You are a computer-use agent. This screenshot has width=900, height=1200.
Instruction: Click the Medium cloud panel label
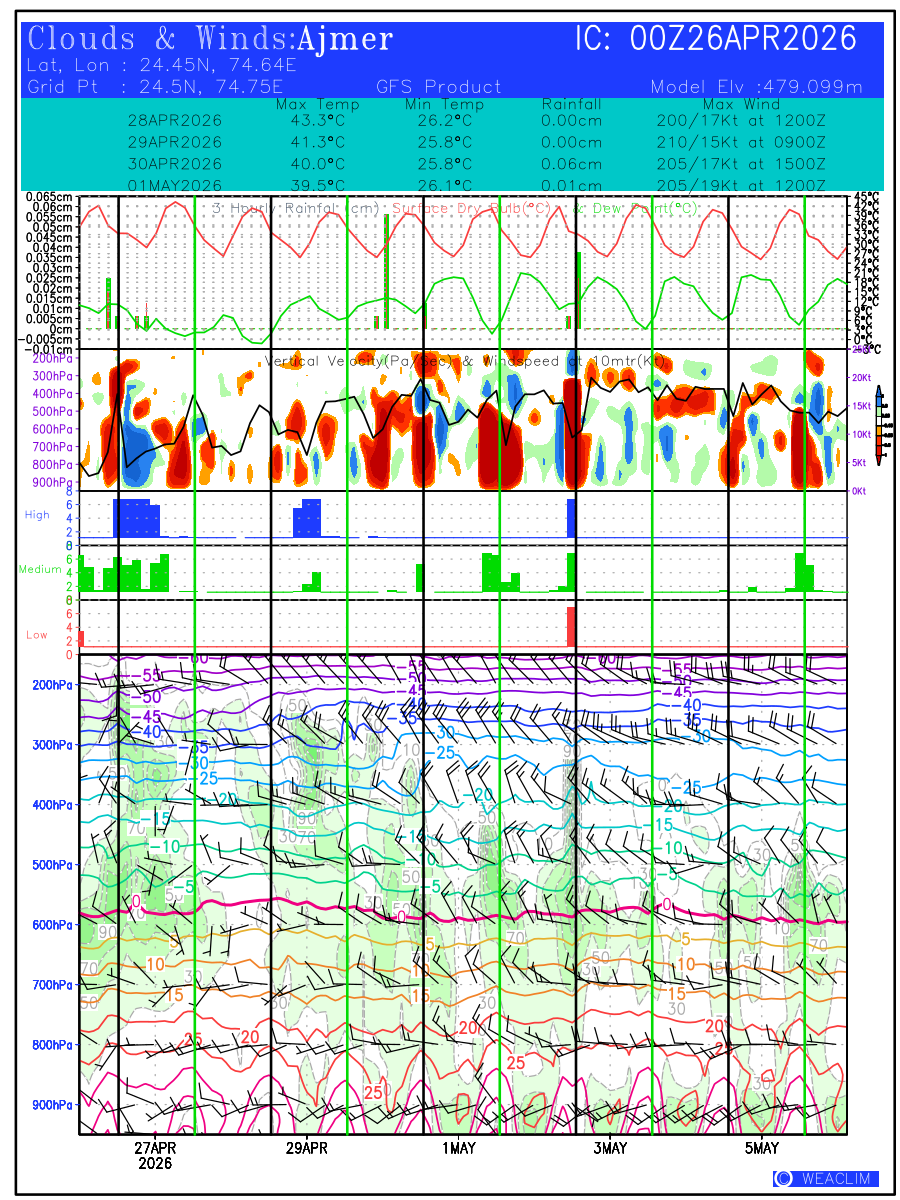40,569
